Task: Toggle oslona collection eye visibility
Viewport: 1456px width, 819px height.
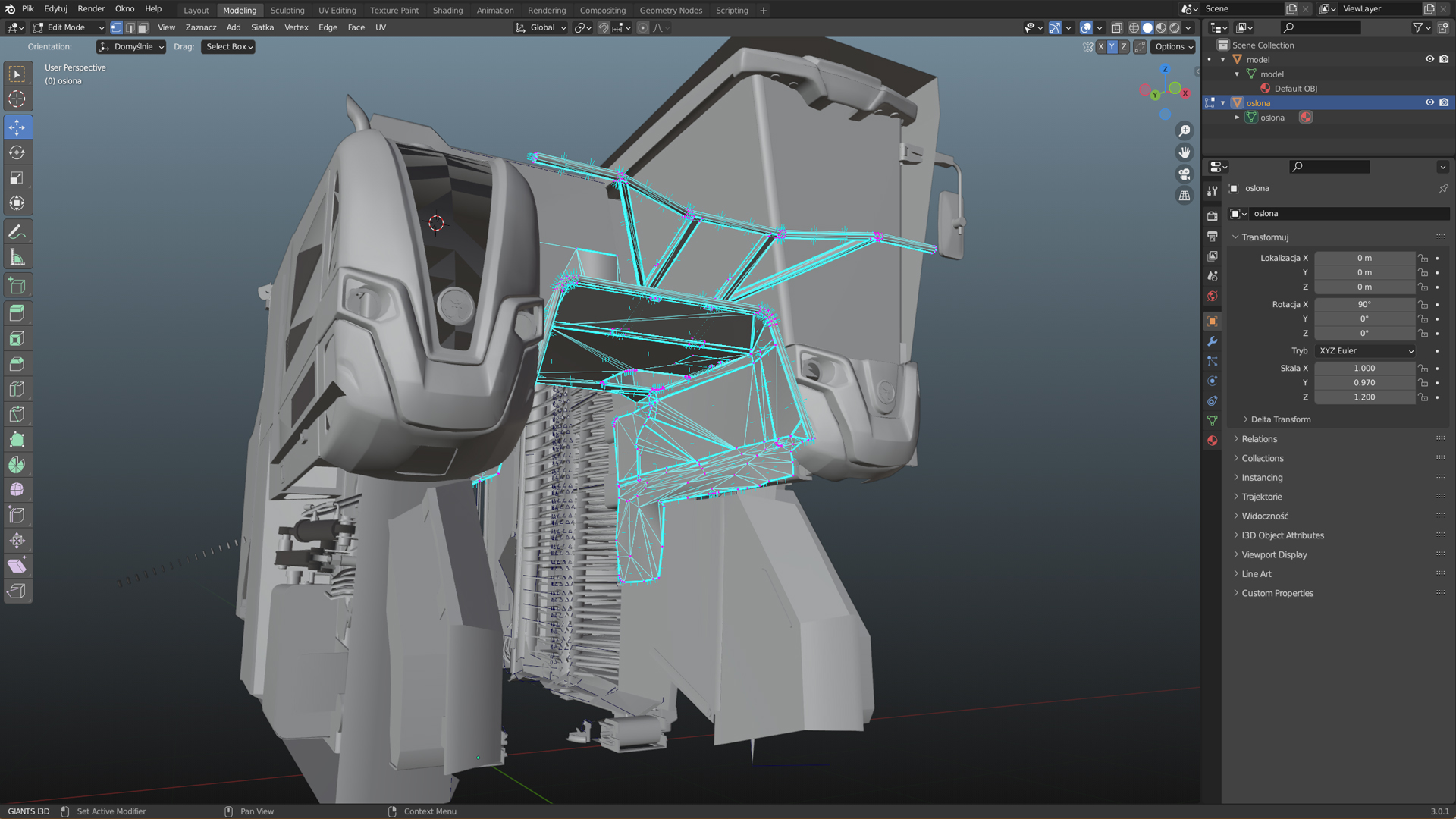Action: tap(1429, 102)
